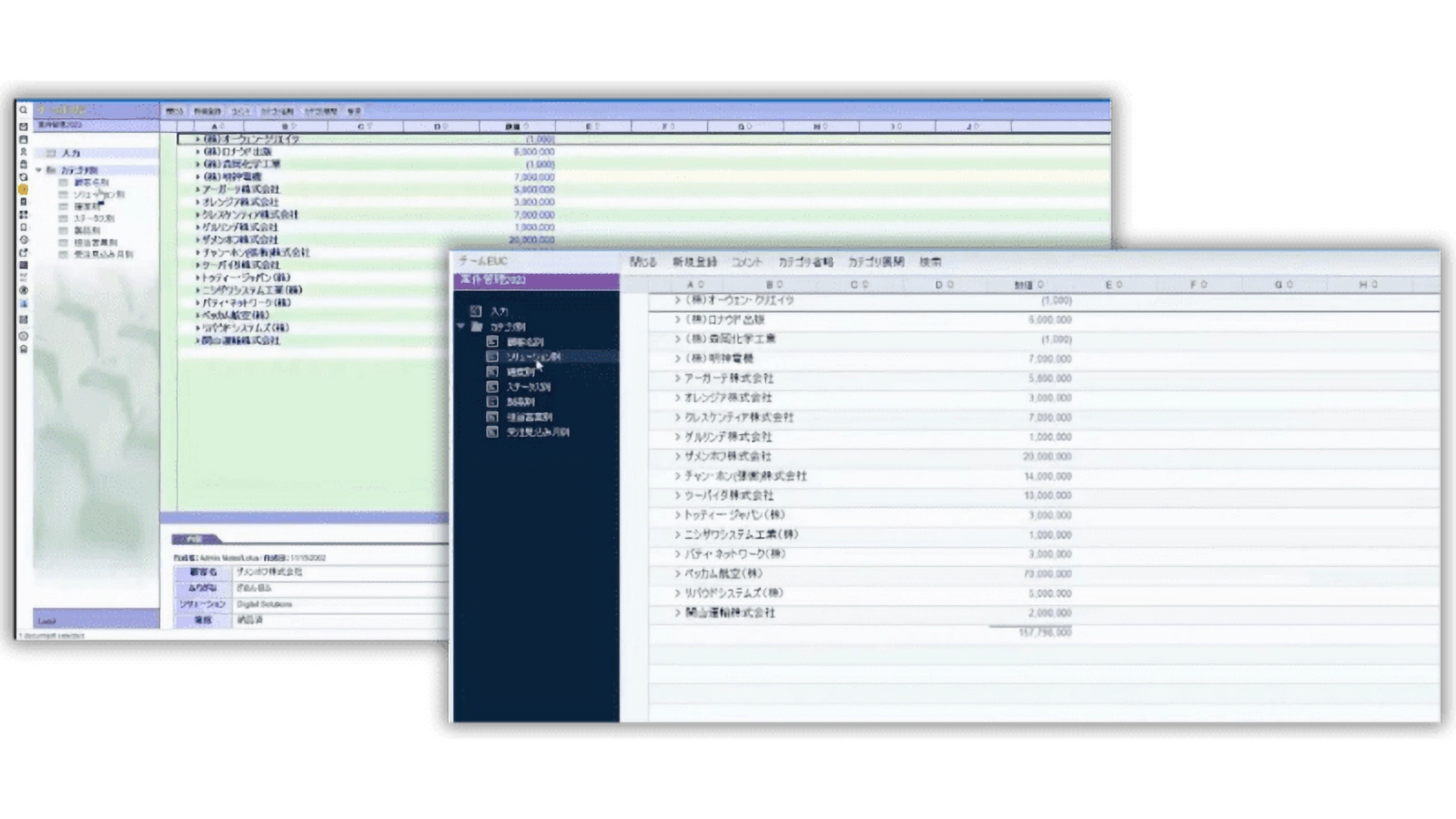Click 新規登録 in the front window toolbar
The height and width of the screenshot is (819, 1456).
[695, 262]
